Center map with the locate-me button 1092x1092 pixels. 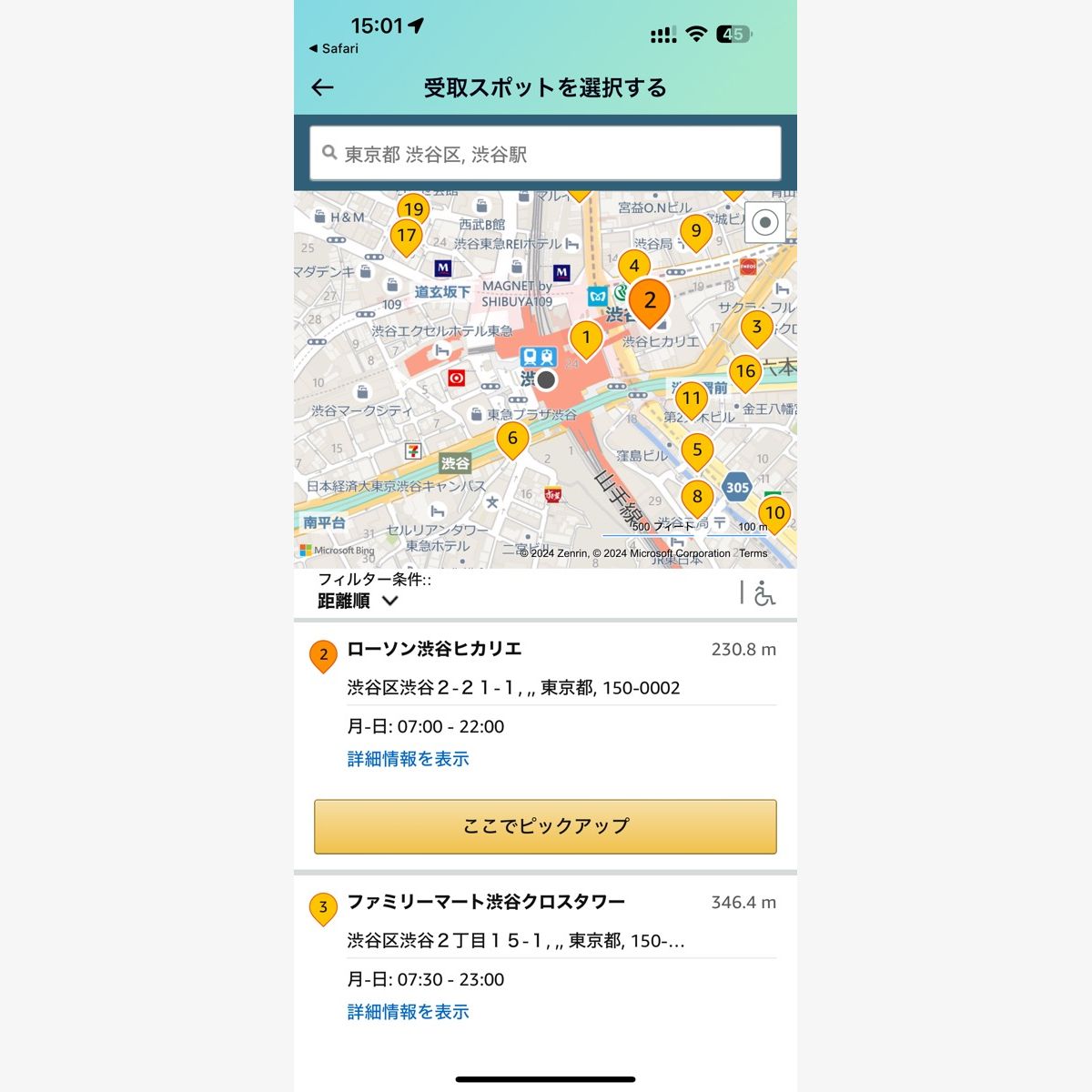click(x=765, y=222)
